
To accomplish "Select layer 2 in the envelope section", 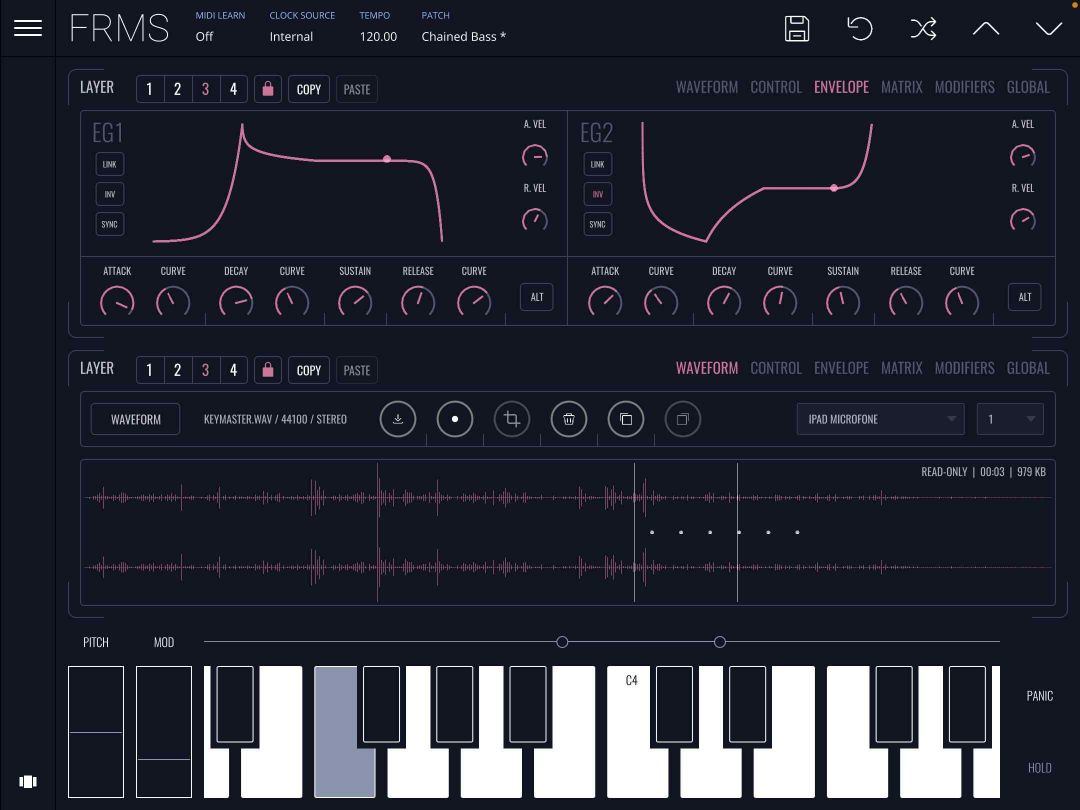I will 177,88.
